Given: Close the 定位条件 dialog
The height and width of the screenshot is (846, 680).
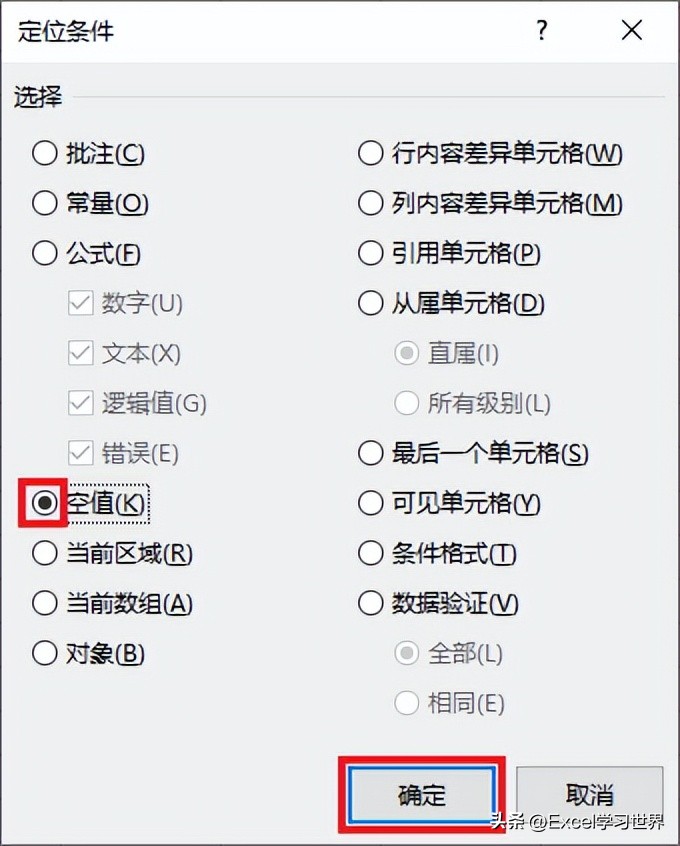Looking at the screenshot, I should click(x=631, y=30).
